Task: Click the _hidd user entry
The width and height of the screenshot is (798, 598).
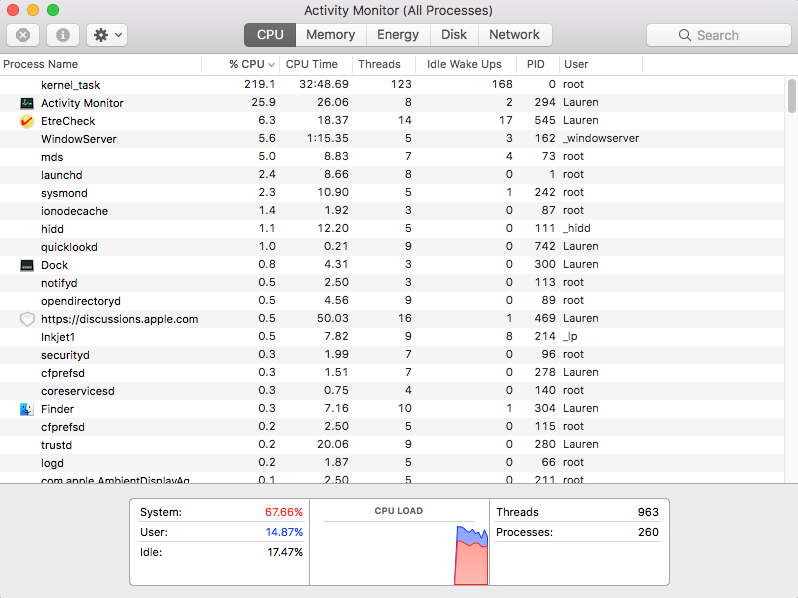Action: click(577, 229)
